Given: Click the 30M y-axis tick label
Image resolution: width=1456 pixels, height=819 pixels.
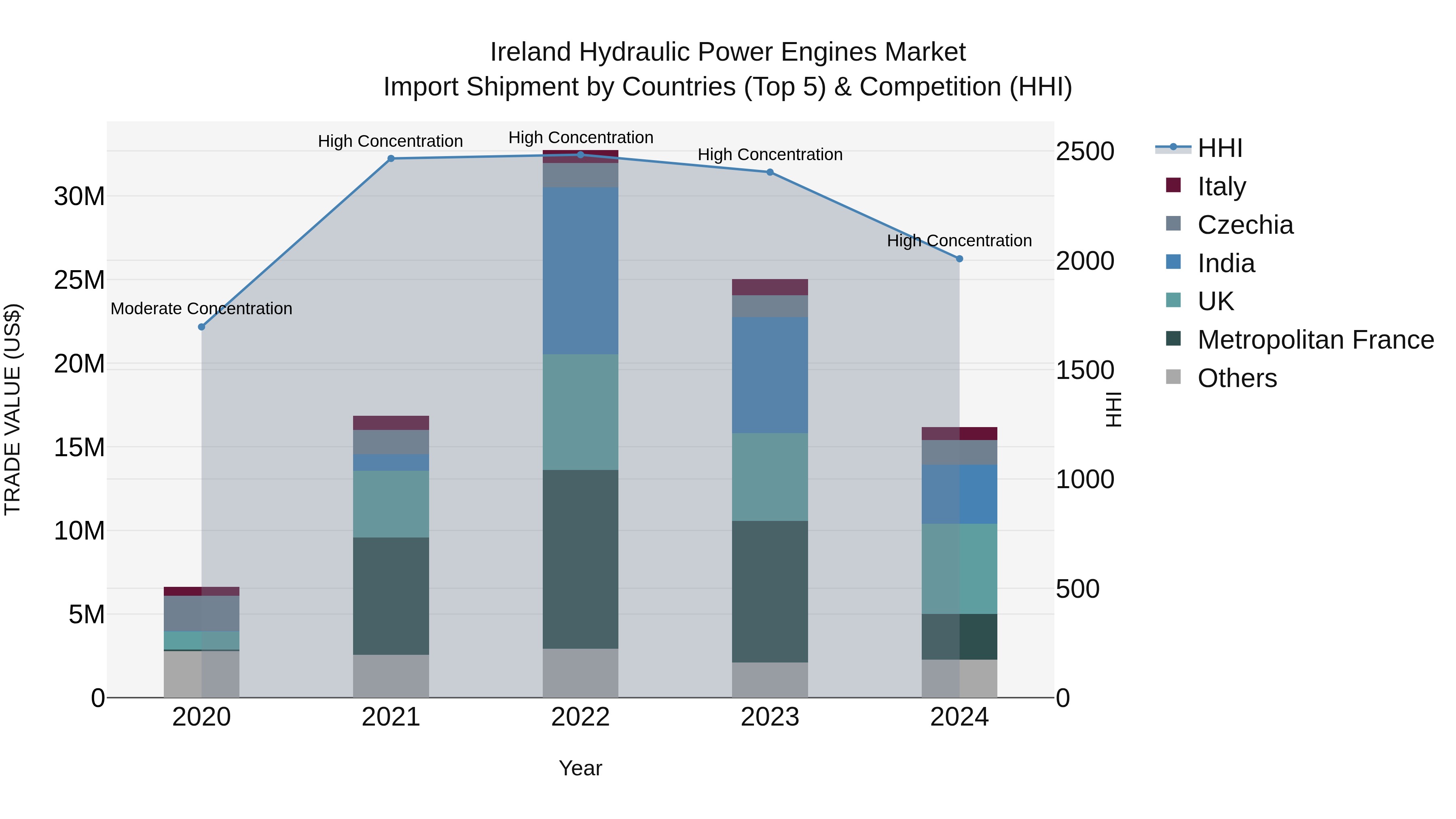Looking at the screenshot, I should point(79,197).
